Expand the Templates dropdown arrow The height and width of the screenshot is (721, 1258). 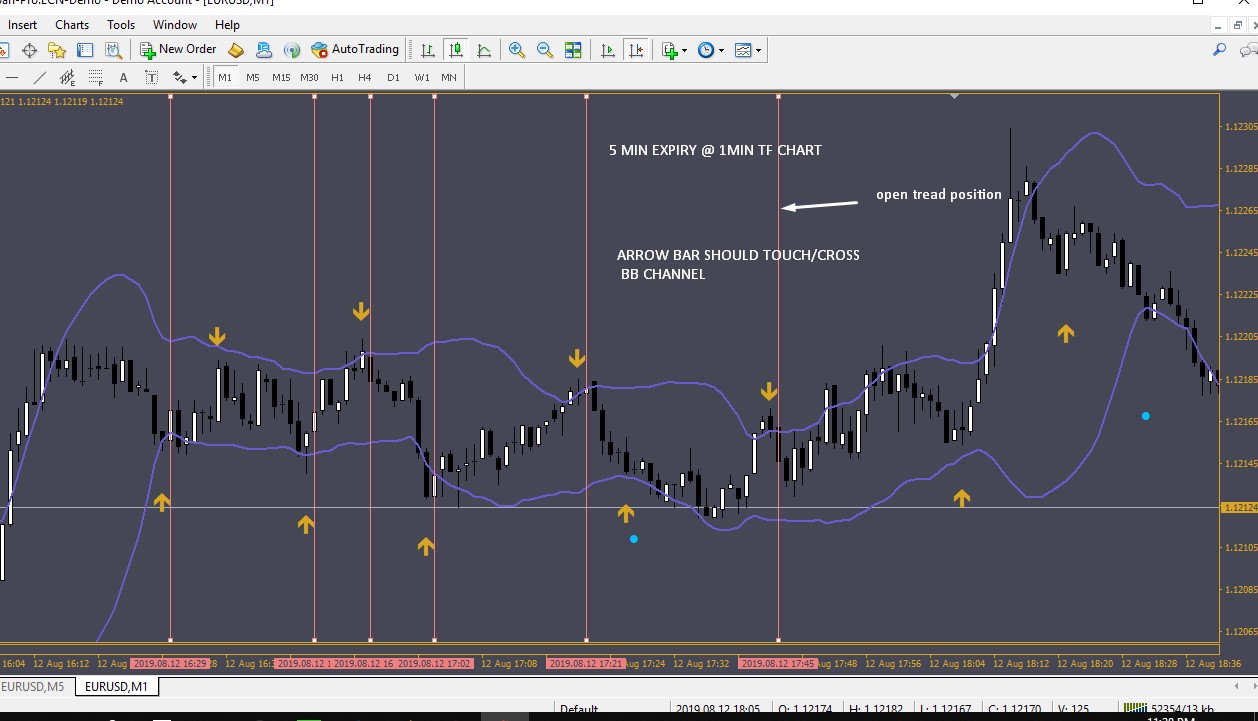pos(758,50)
